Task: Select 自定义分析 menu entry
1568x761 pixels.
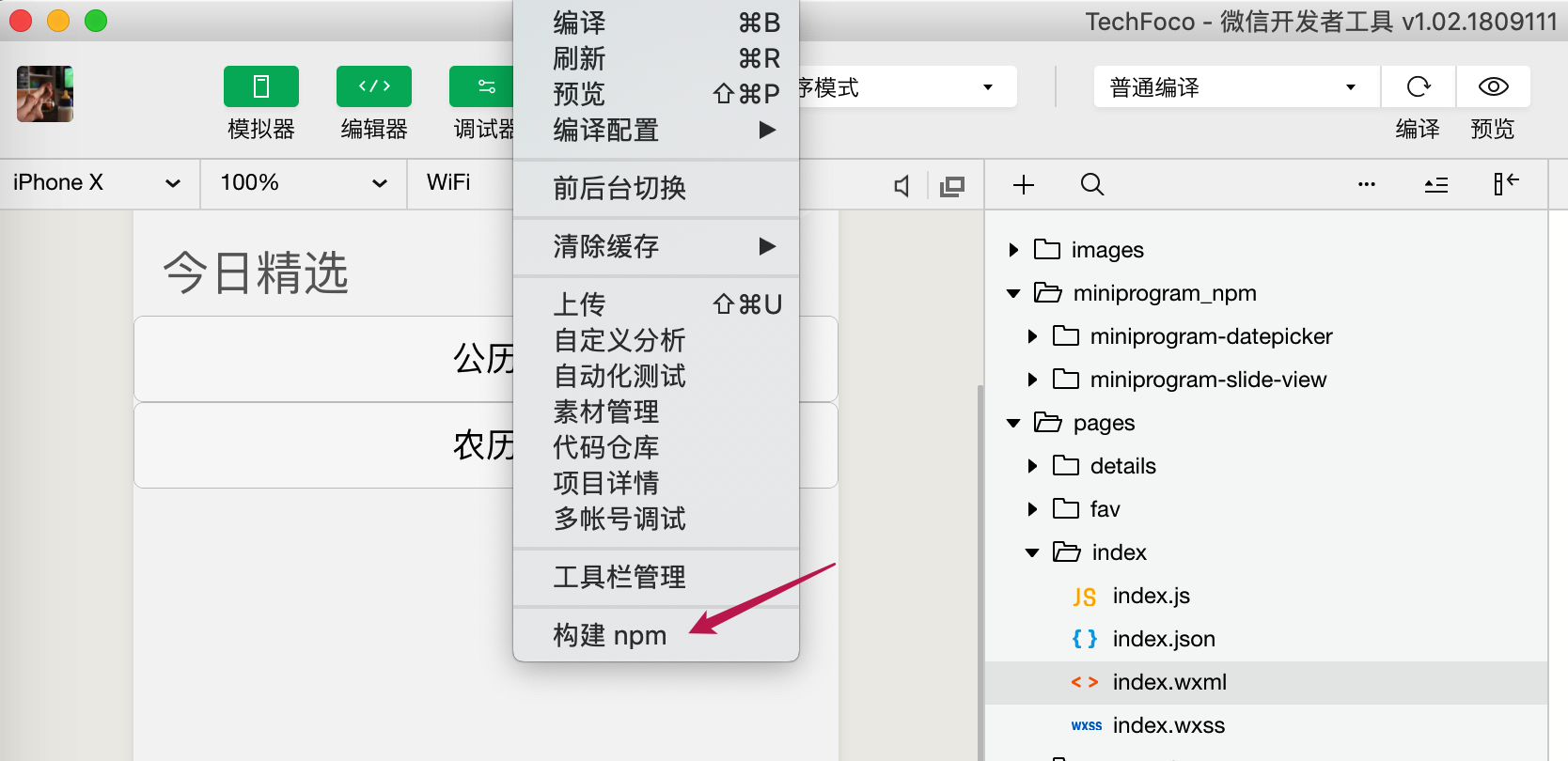Action: pos(656,340)
